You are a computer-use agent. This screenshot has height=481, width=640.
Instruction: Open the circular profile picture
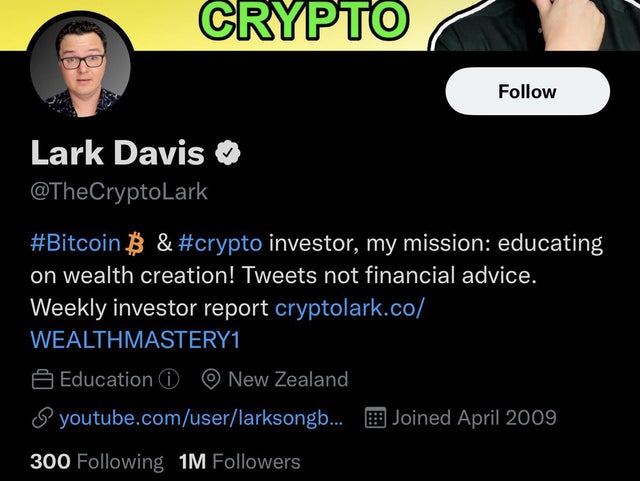pyautogui.click(x=80, y=66)
